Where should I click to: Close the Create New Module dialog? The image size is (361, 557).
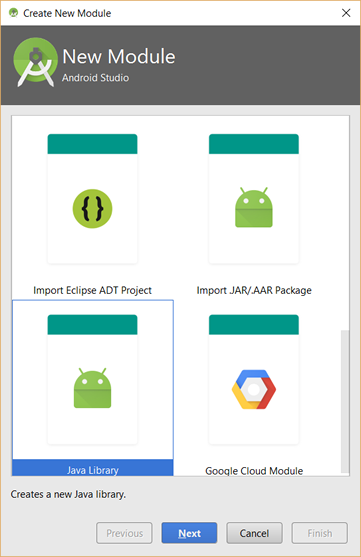[x=346, y=13]
